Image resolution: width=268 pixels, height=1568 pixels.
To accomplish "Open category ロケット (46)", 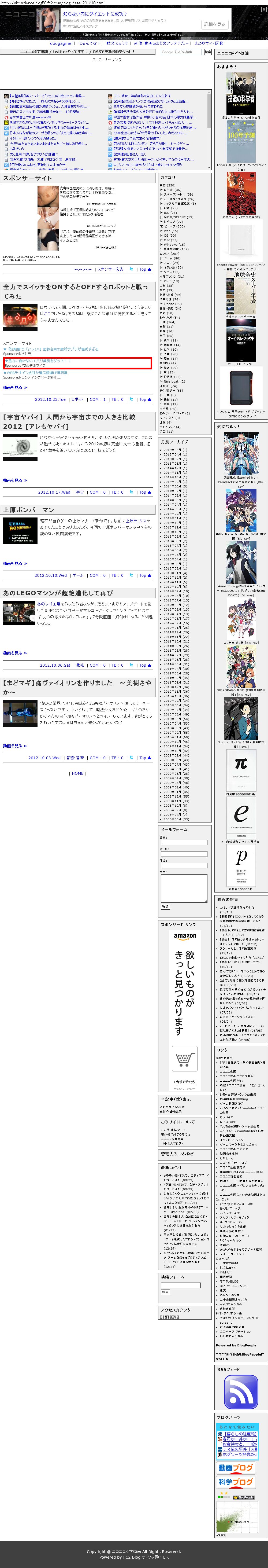I will coord(172,190).
